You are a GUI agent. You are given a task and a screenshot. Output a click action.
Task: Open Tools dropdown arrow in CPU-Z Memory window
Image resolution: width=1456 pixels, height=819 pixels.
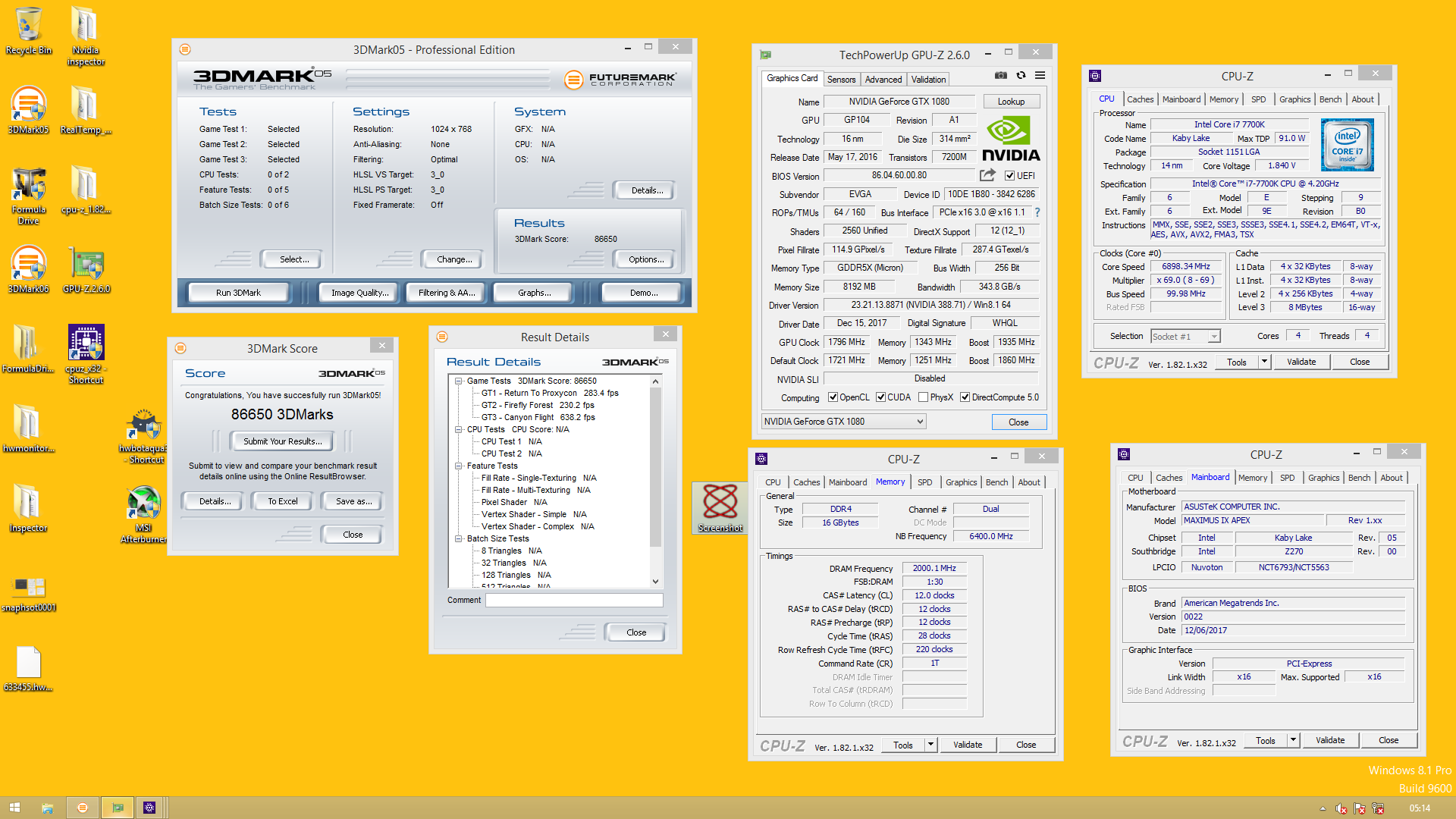[x=930, y=745]
